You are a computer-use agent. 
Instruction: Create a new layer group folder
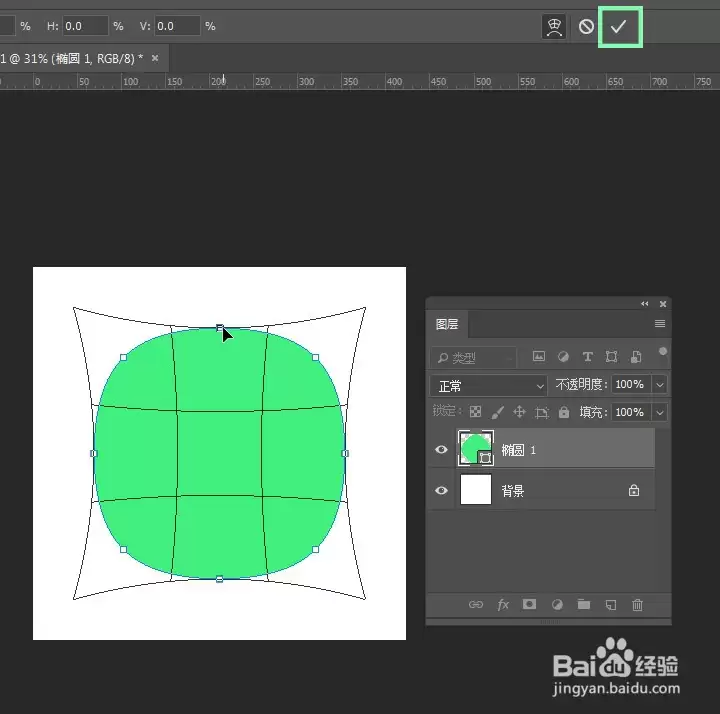[584, 604]
